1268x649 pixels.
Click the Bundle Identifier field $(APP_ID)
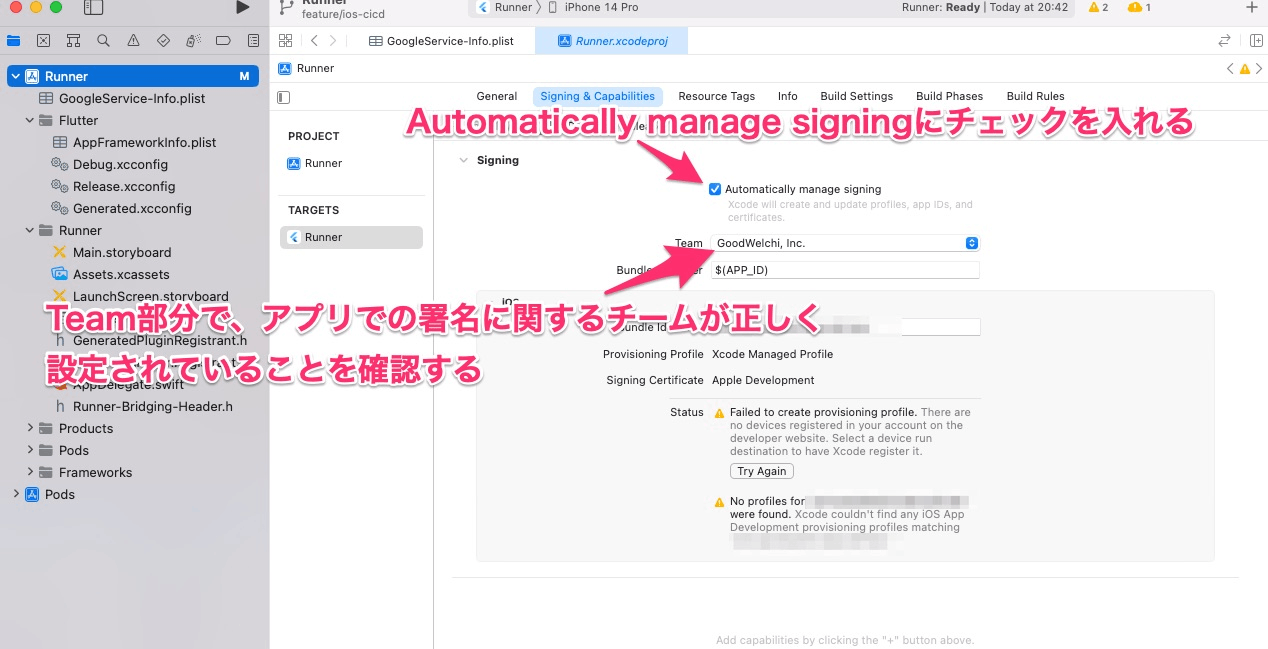coord(846,270)
